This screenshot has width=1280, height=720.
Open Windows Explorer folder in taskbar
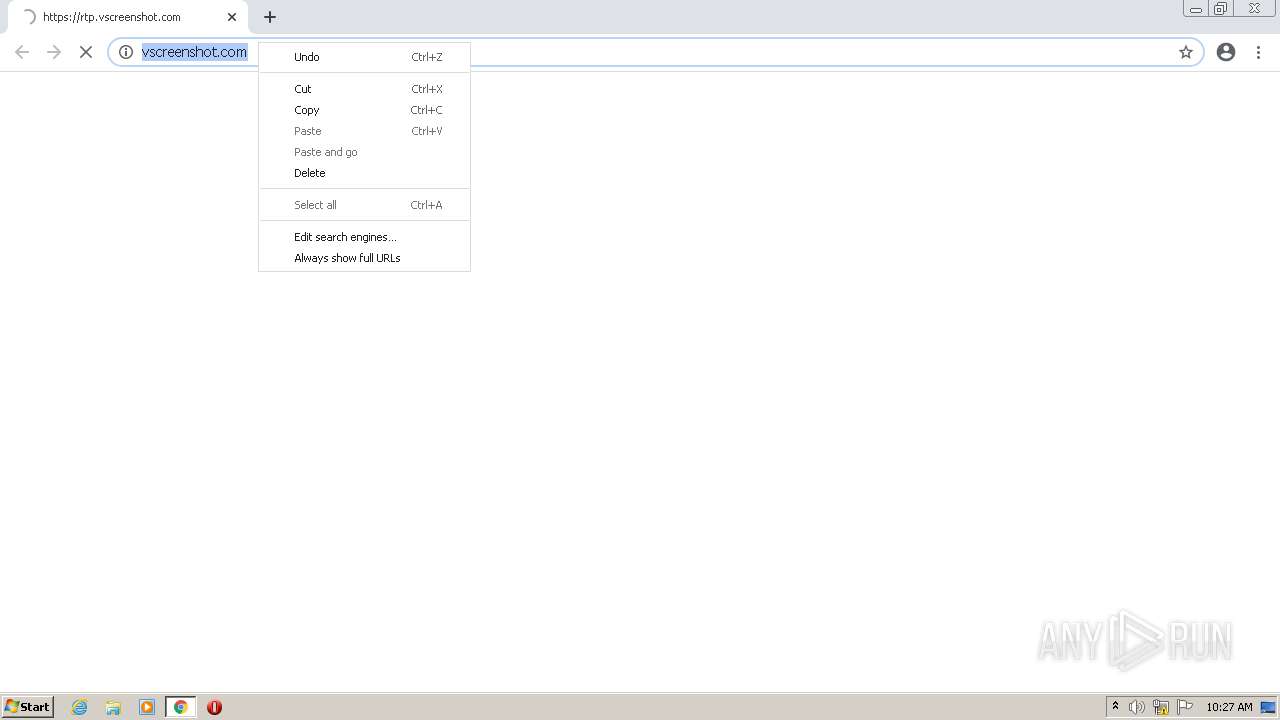coord(113,707)
